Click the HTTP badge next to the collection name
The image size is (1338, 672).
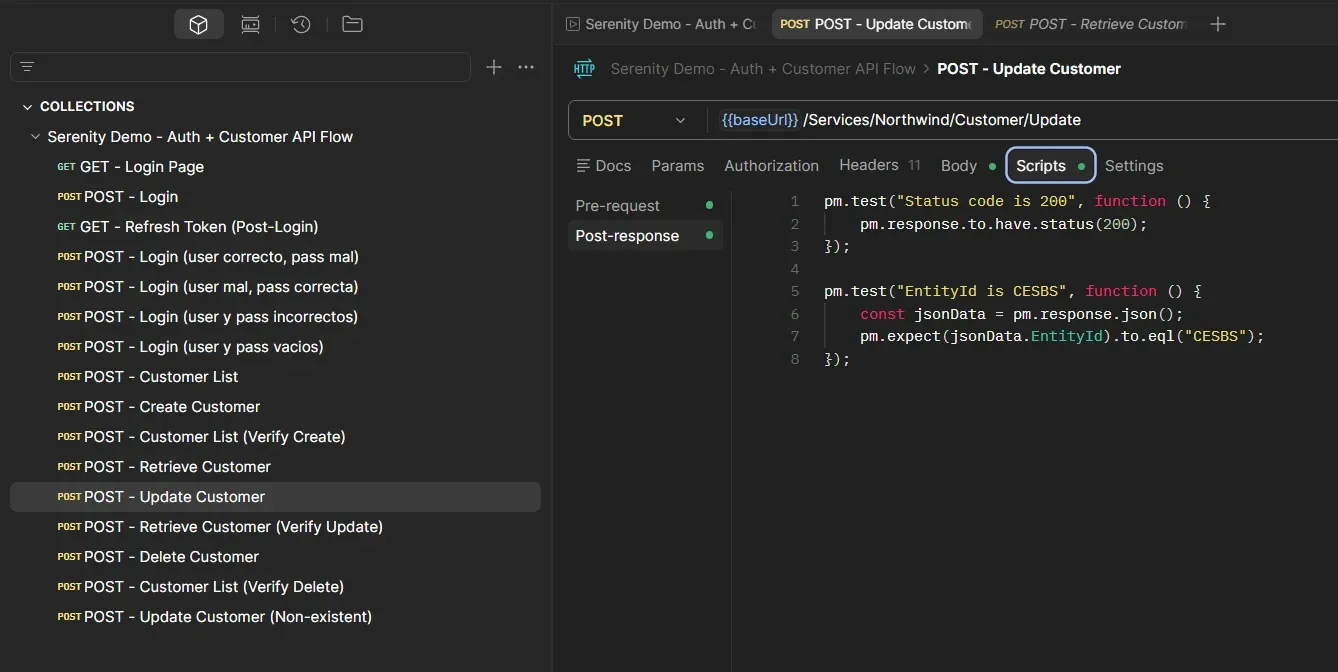tap(584, 68)
